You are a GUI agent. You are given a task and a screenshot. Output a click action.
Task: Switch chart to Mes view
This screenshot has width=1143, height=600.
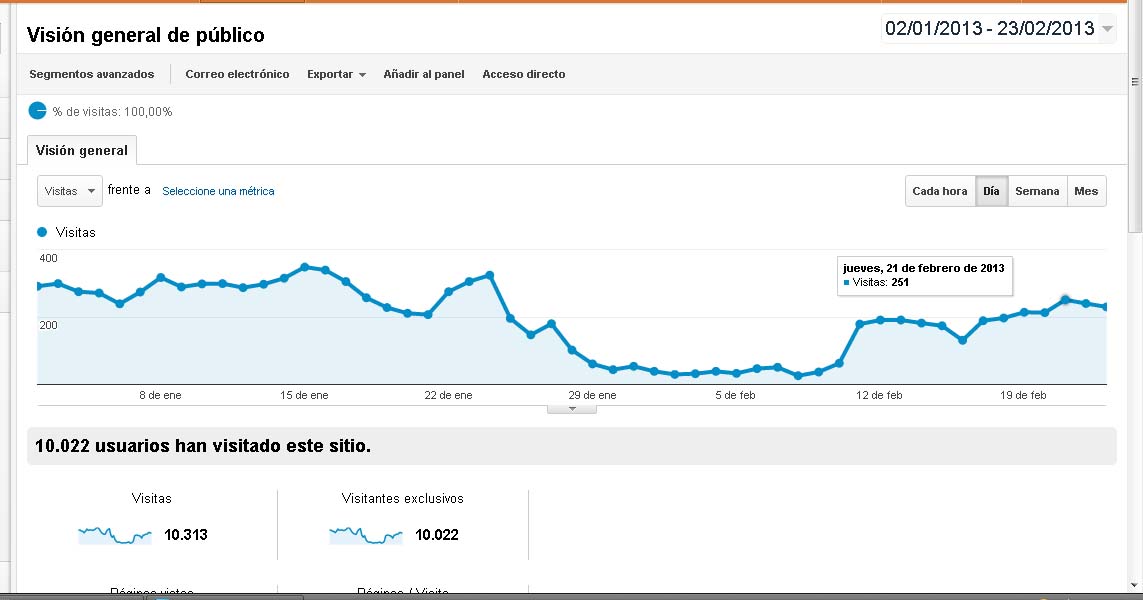[x=1086, y=191]
